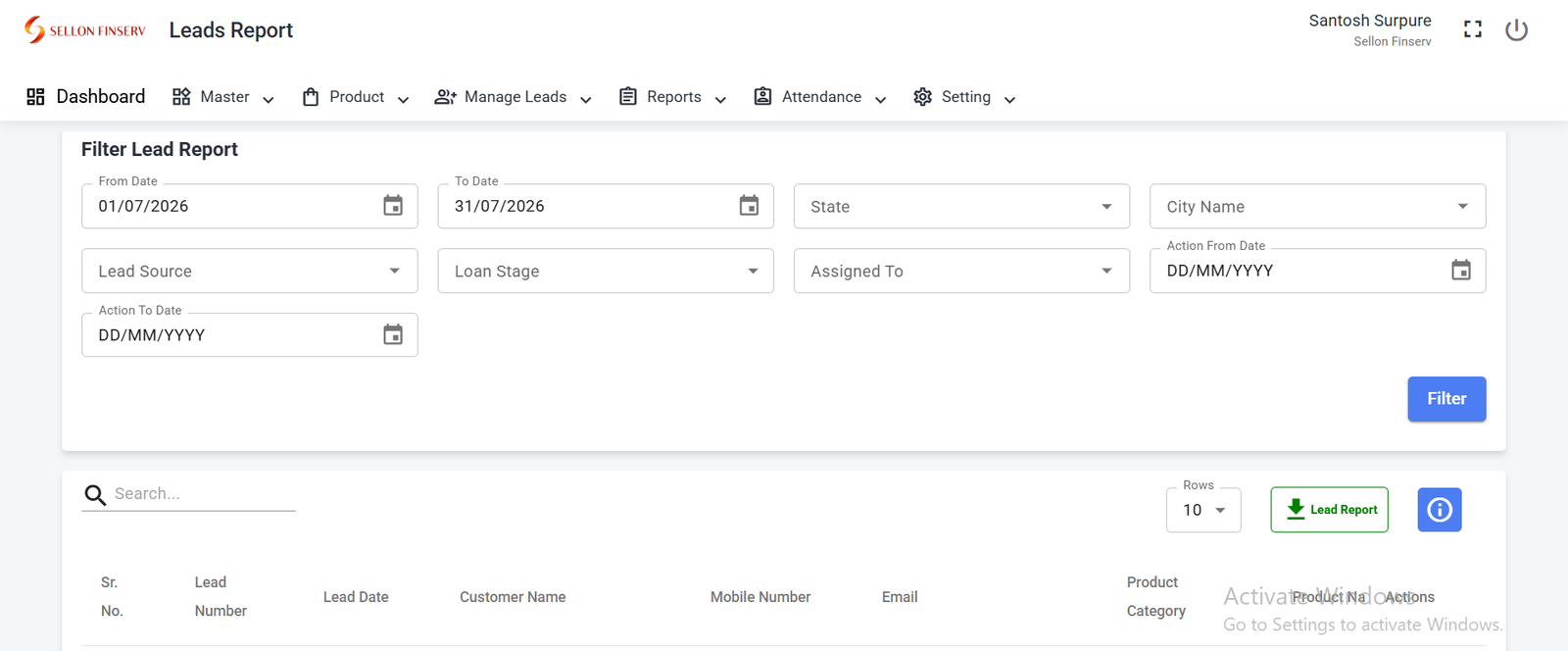Click the Action From Date field
This screenshot has width=1568, height=651.
coord(1317,271)
